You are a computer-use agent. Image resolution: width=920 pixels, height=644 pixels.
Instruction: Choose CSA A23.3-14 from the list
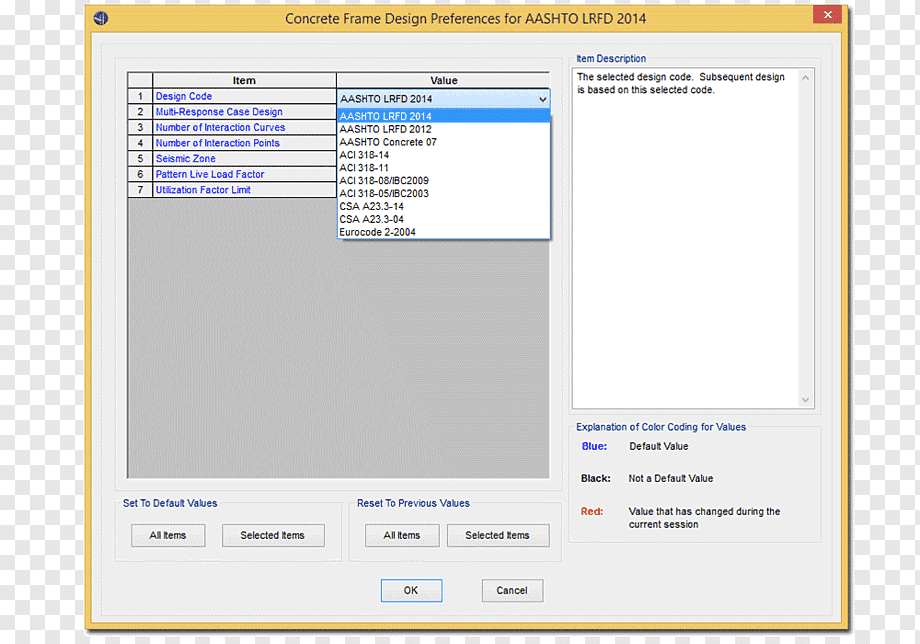[x=444, y=206]
